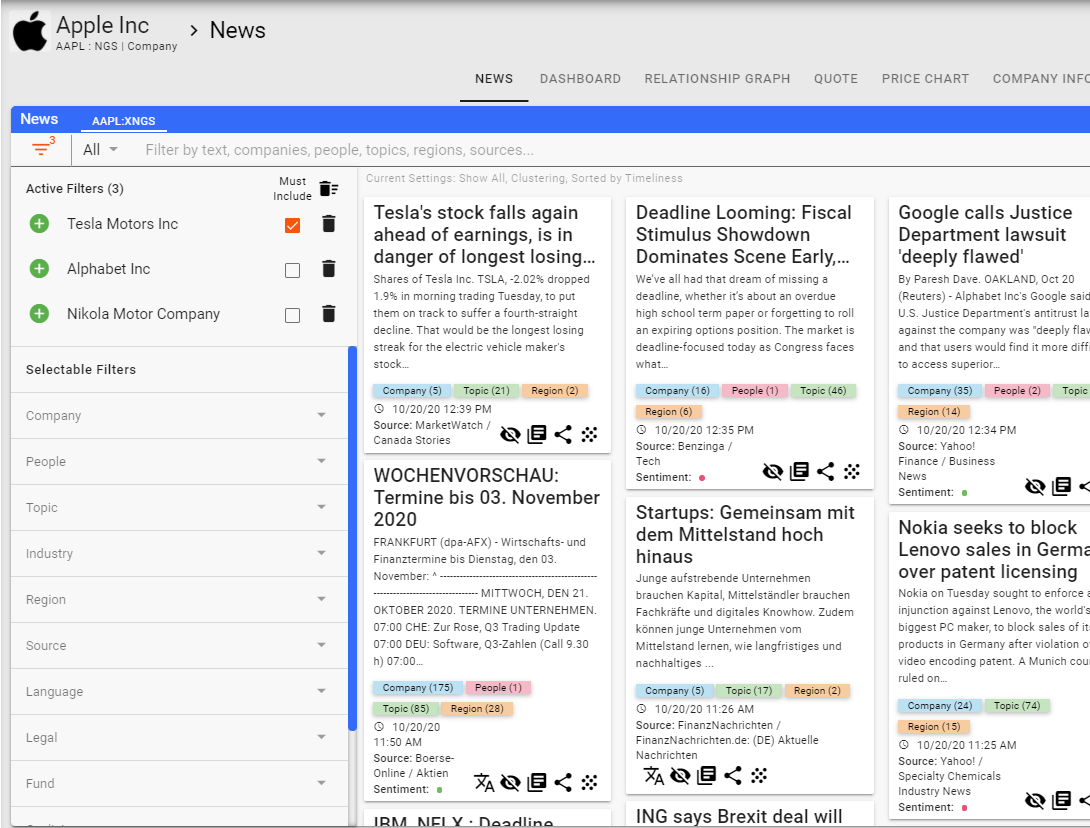
Task: Open reader view icon on WOCHENVORSCHAU article
Action: [537, 783]
